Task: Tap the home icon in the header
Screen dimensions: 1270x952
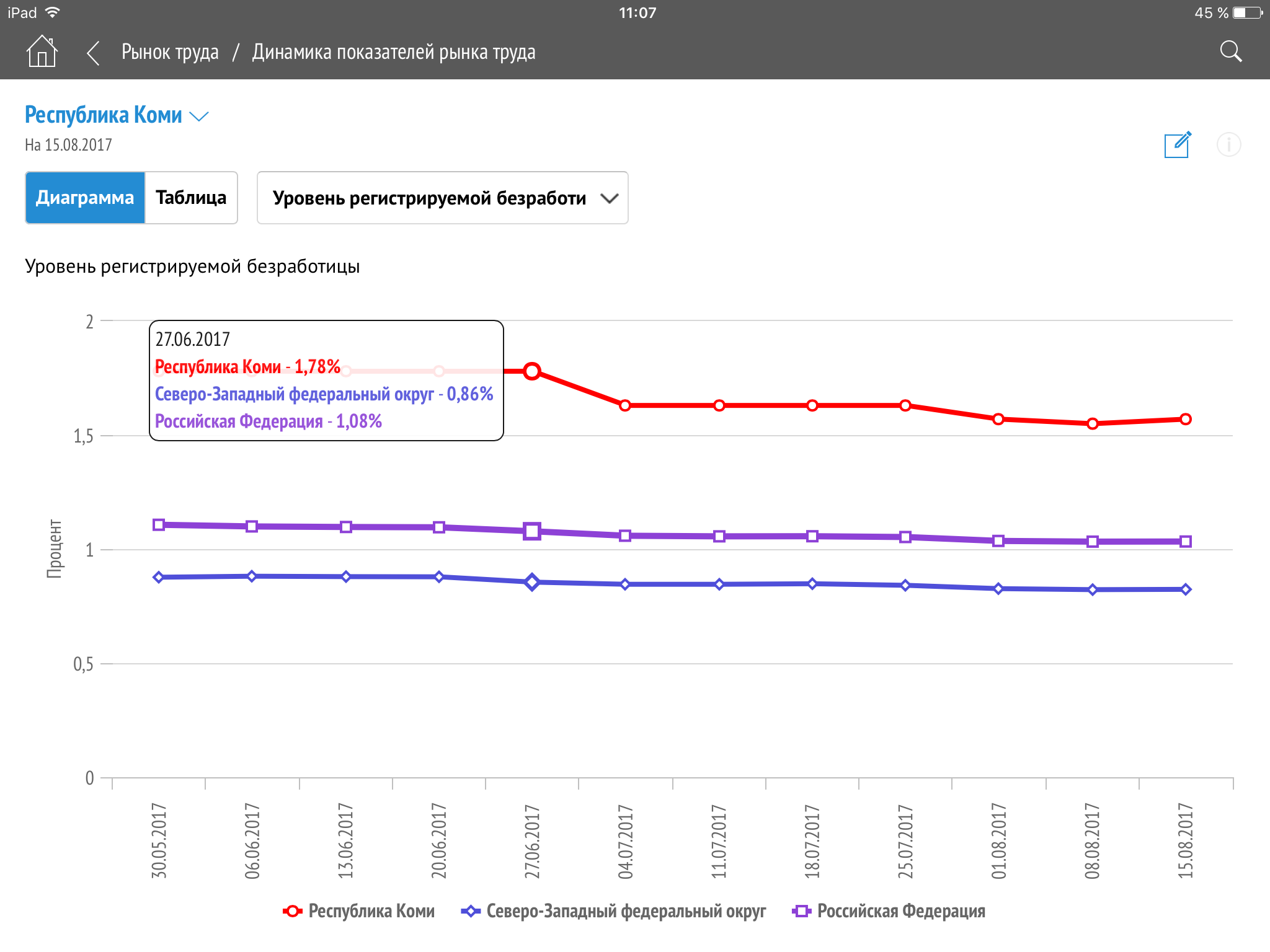Action: click(42, 51)
